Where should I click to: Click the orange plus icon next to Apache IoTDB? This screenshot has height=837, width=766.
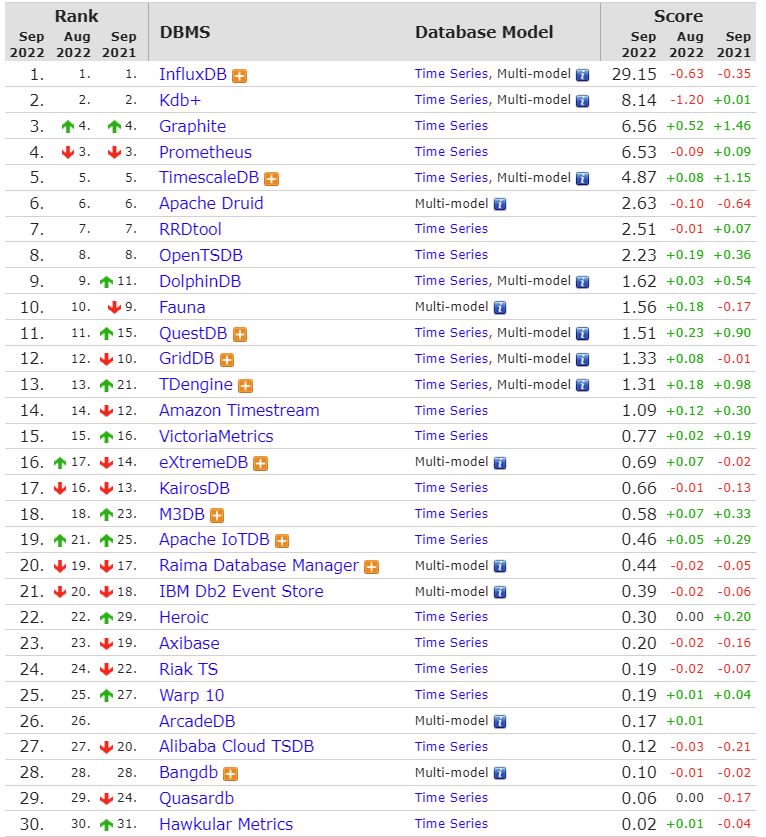[282, 541]
